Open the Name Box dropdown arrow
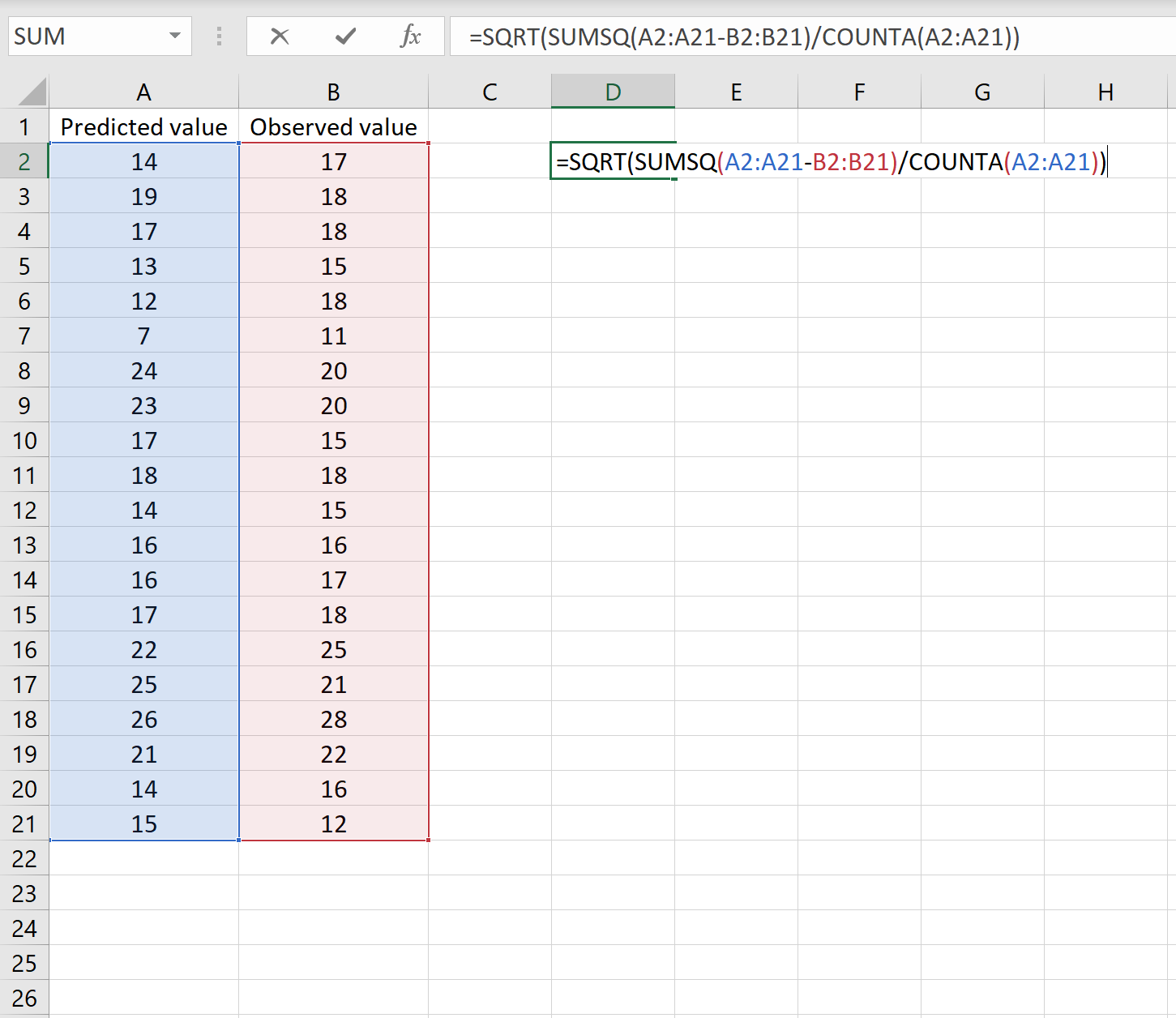1176x1018 pixels. point(177,36)
